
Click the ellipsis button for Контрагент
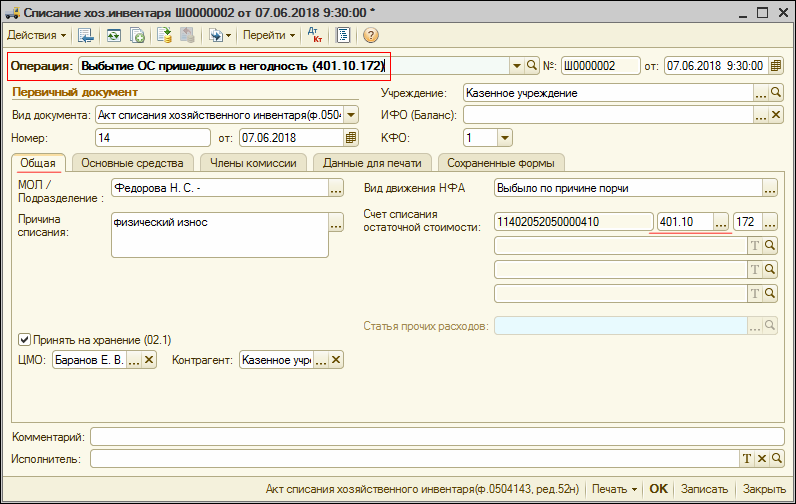click(321, 360)
